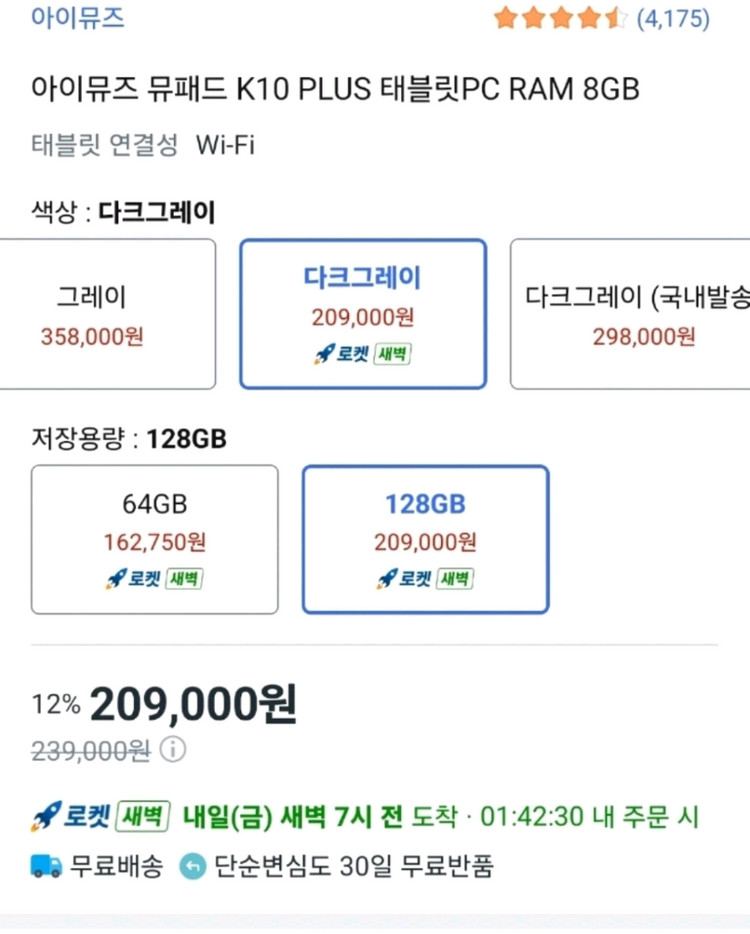The width and height of the screenshot is (750, 934).
Task: Open the info icon beside the original price
Action: [174, 751]
